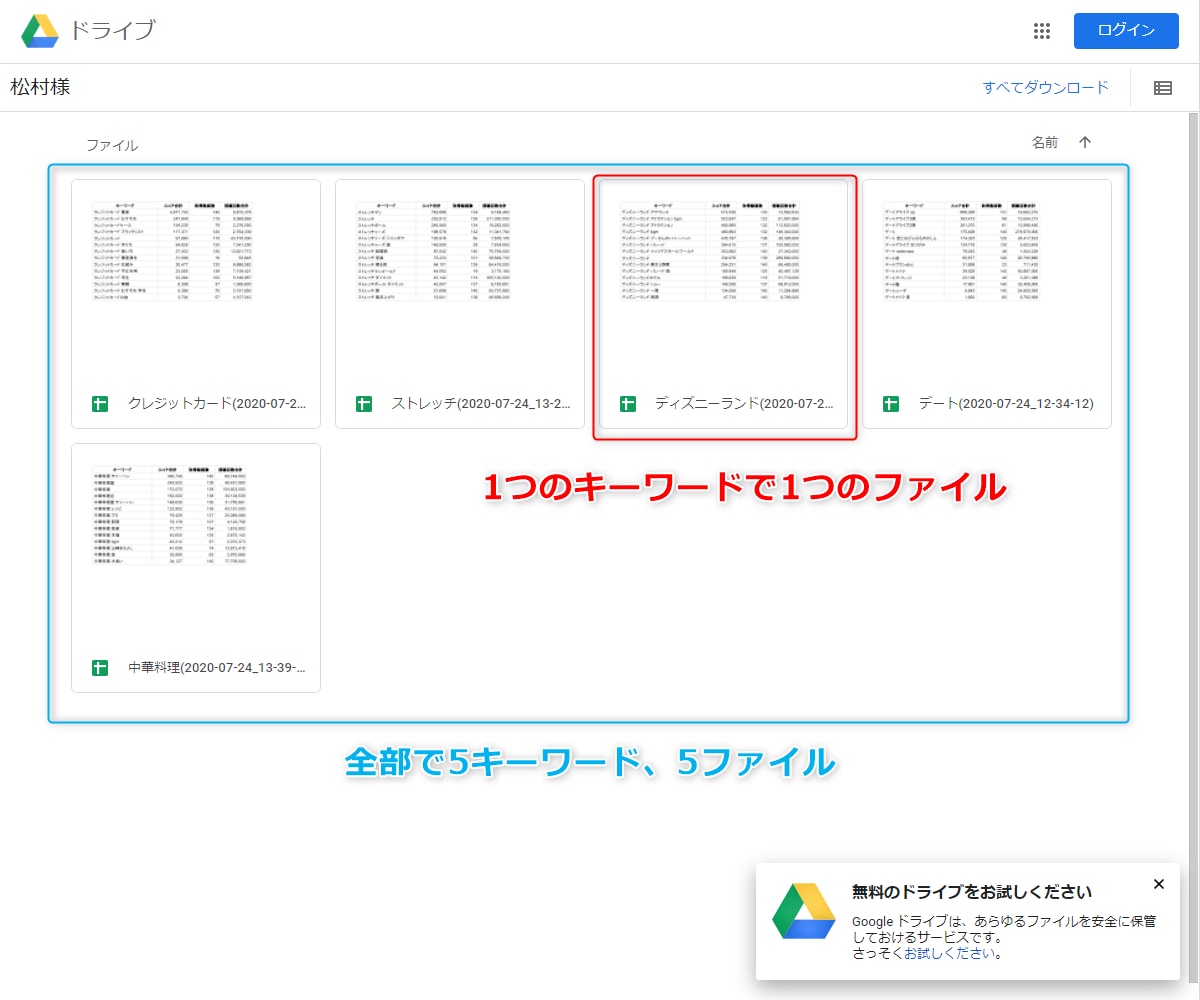This screenshot has height=1000, width=1200.
Task: Select file name ストレッチ(2020-07-24_13-2...
Action: click(481, 404)
